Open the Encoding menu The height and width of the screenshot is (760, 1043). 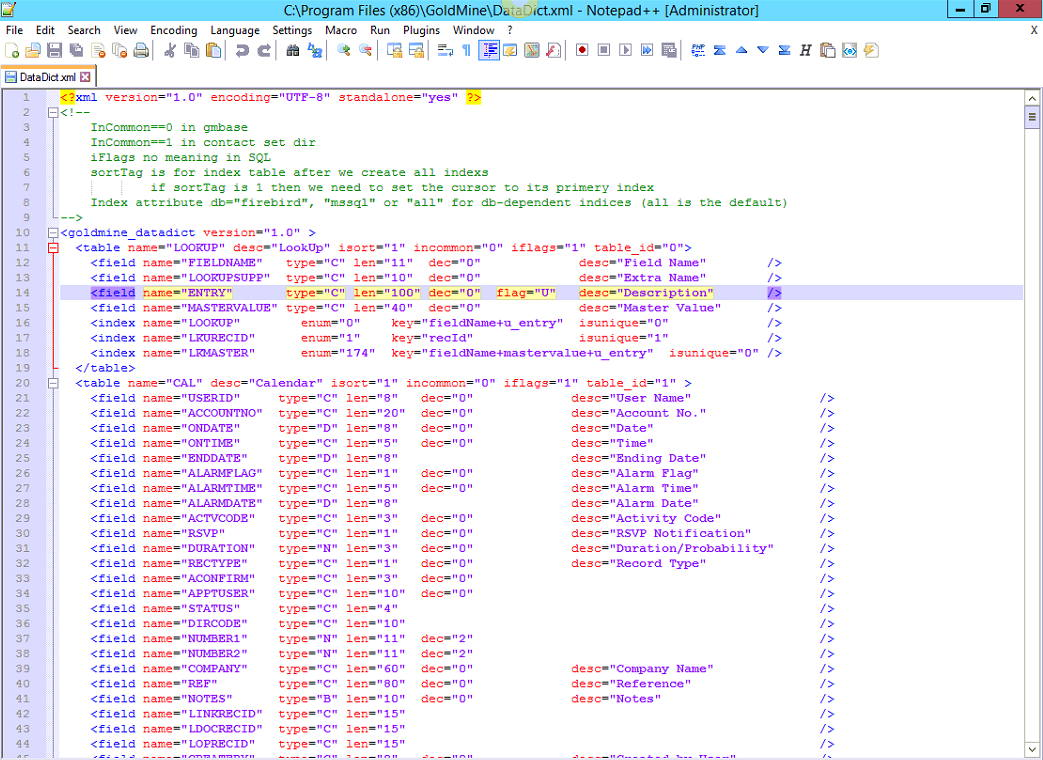173,30
